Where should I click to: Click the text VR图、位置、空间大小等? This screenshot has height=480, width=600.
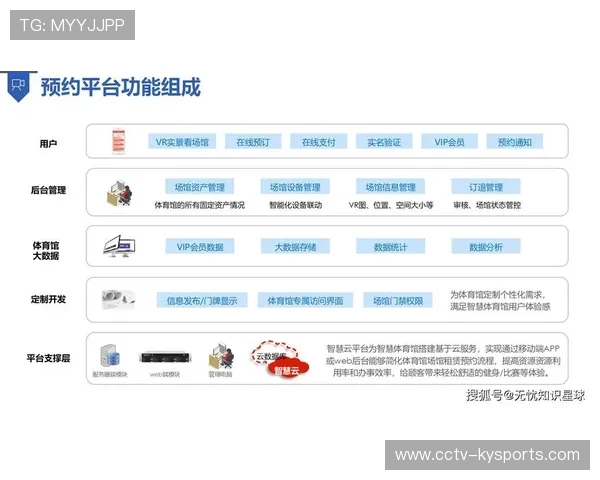(x=391, y=205)
